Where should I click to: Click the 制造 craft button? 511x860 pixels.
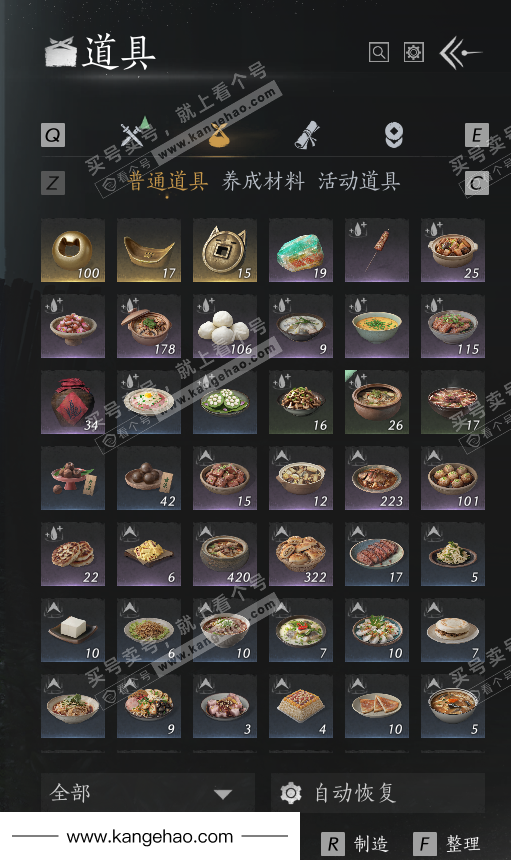tap(355, 843)
